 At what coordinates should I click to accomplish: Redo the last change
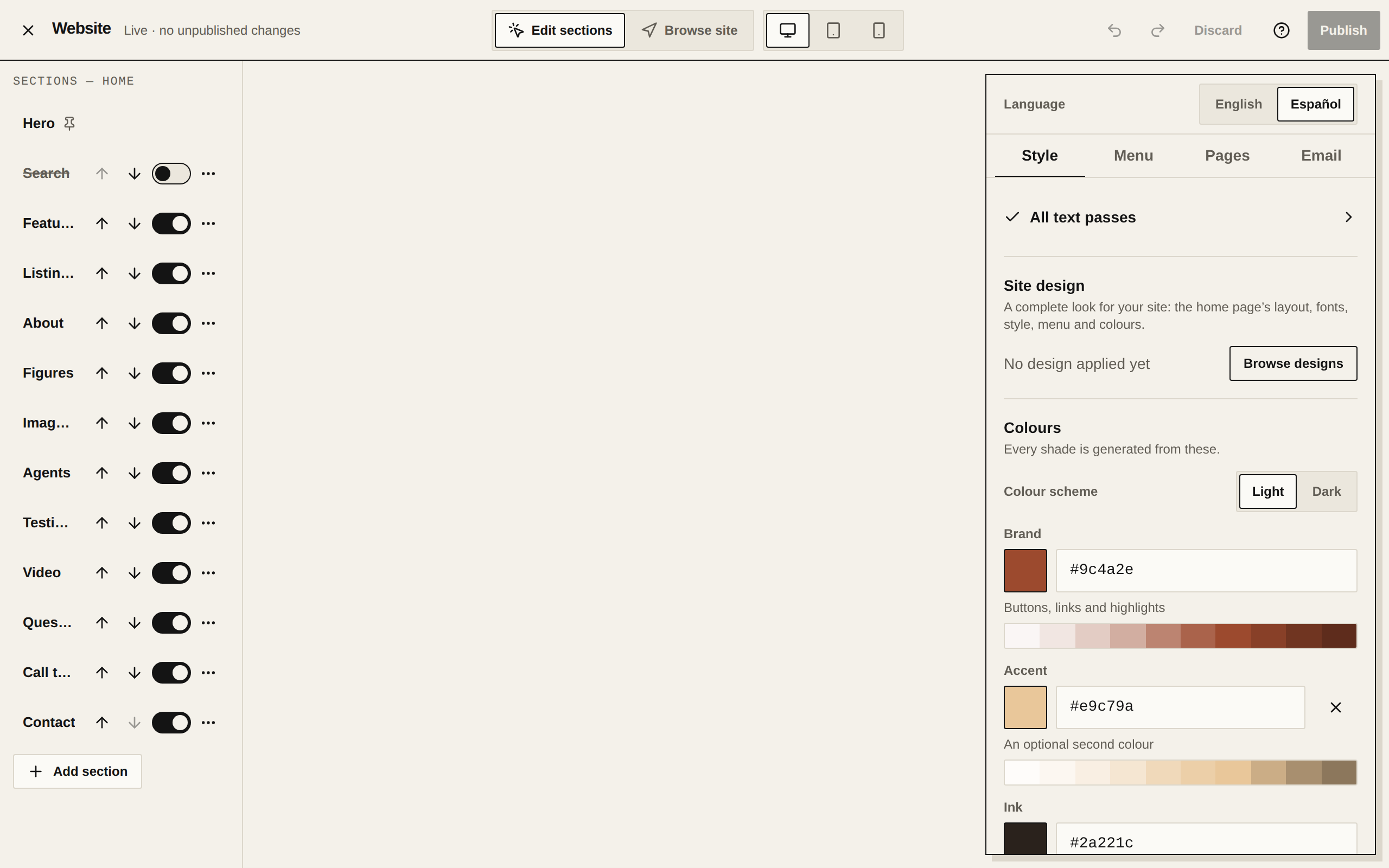point(1158,30)
